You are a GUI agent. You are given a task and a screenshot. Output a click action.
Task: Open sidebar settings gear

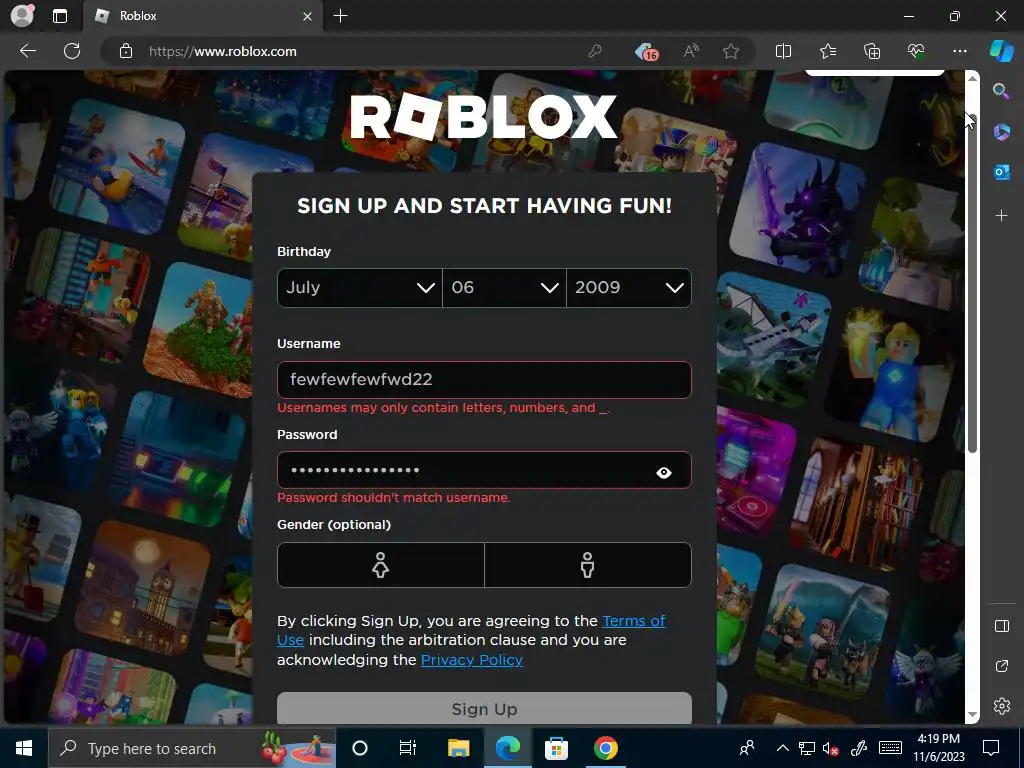(1001, 706)
